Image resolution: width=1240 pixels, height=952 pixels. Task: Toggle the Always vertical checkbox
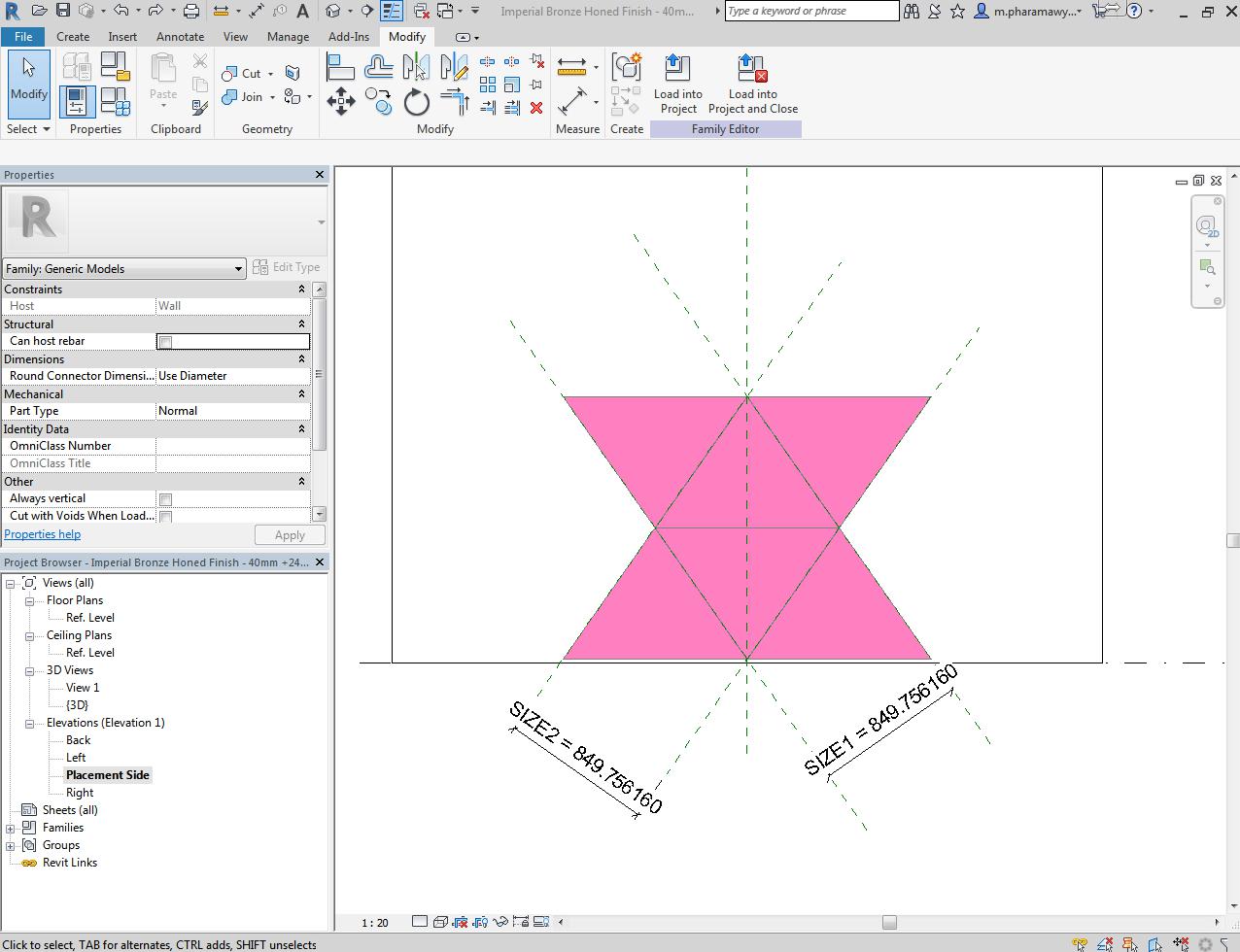tap(165, 498)
